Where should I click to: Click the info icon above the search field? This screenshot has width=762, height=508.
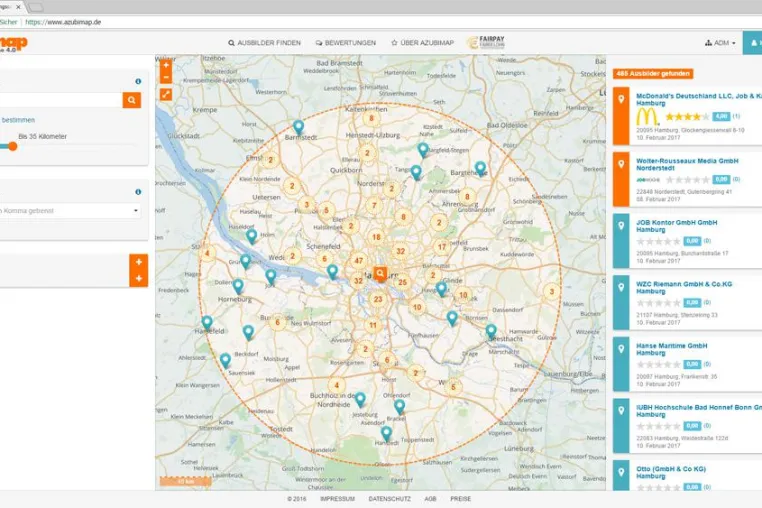coord(138,81)
